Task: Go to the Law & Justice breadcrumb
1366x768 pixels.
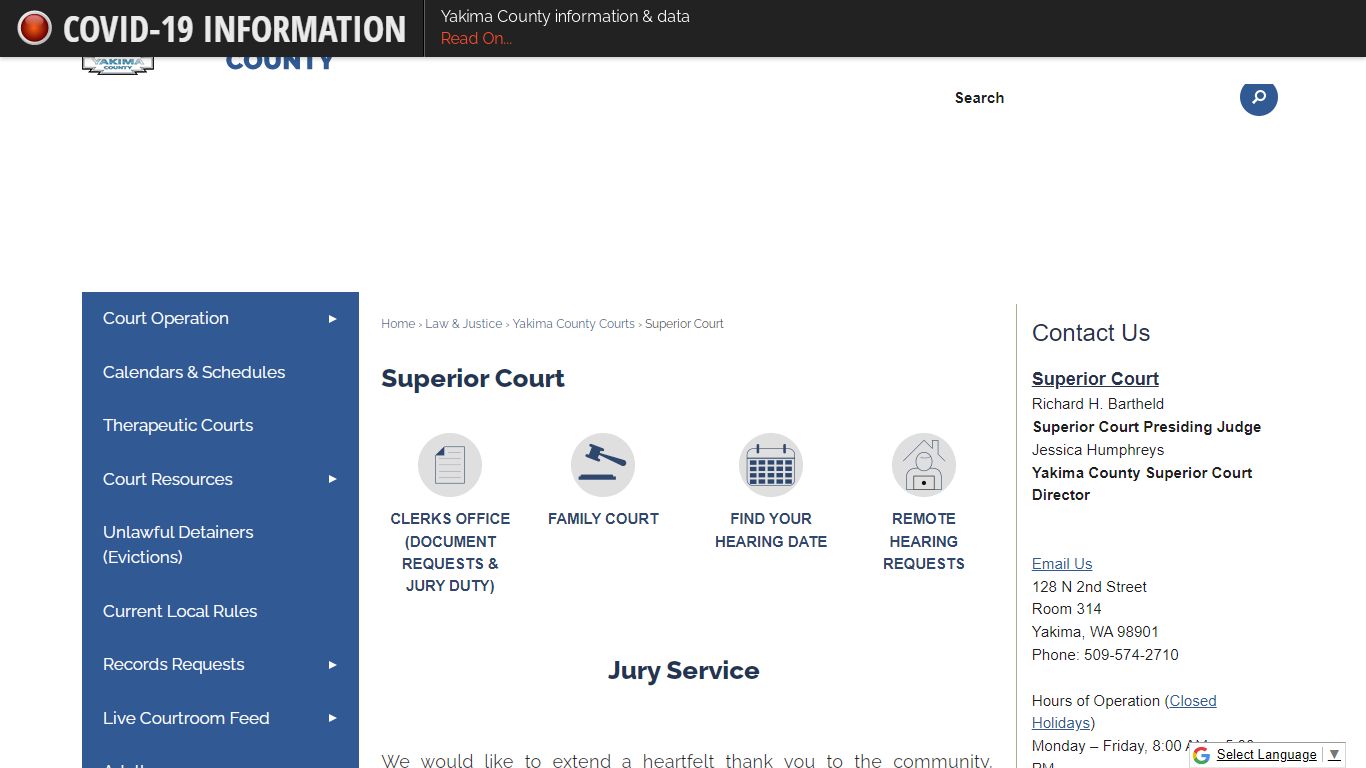Action: [x=464, y=324]
